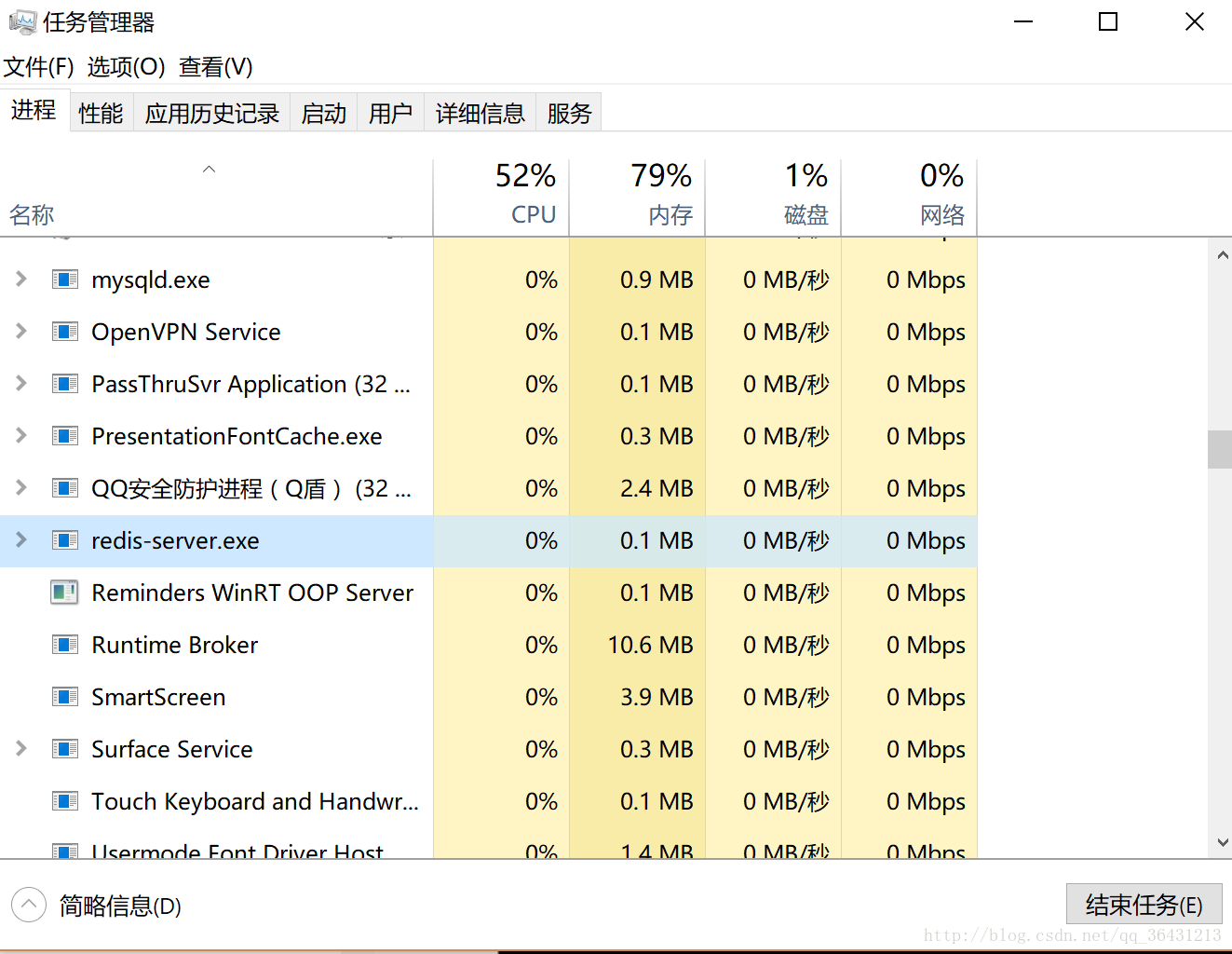The image size is (1232, 954).
Task: Sort by the 网络 column header
Action: (x=909, y=198)
